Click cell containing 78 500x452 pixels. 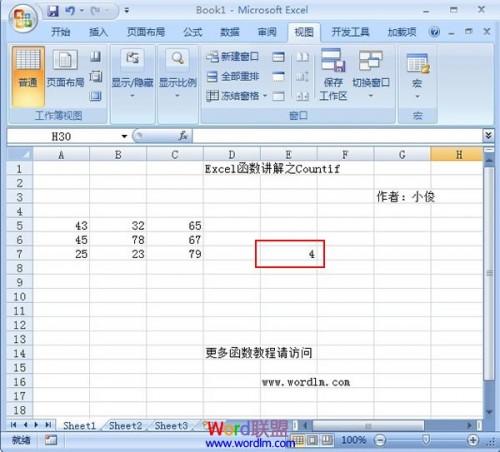(118, 240)
